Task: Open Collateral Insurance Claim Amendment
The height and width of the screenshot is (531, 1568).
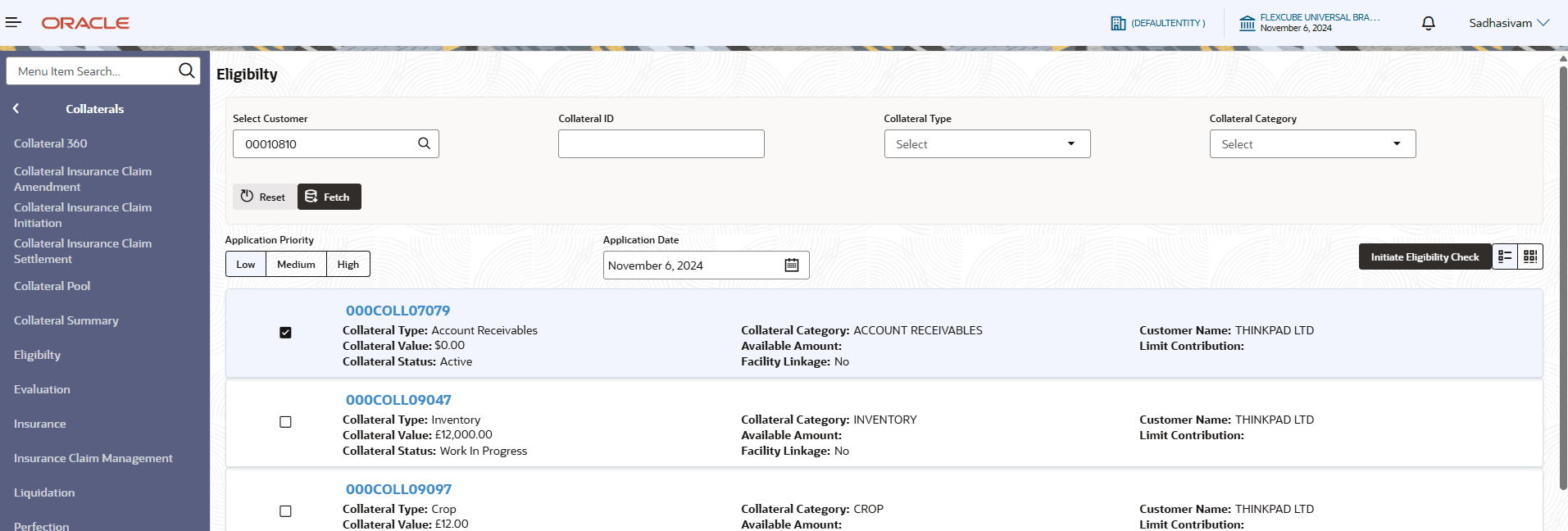Action: [x=83, y=179]
